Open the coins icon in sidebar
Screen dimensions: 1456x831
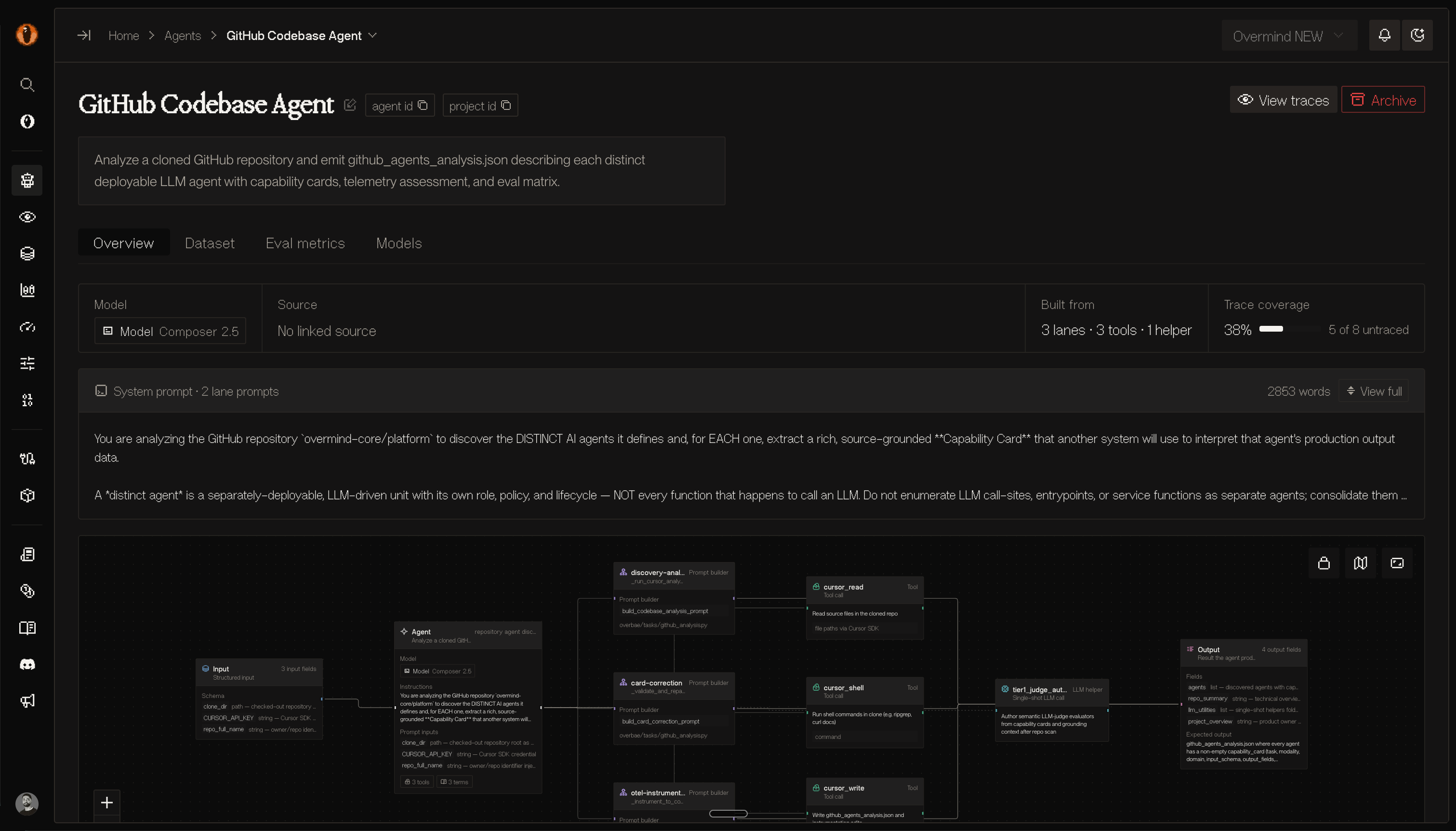click(27, 591)
